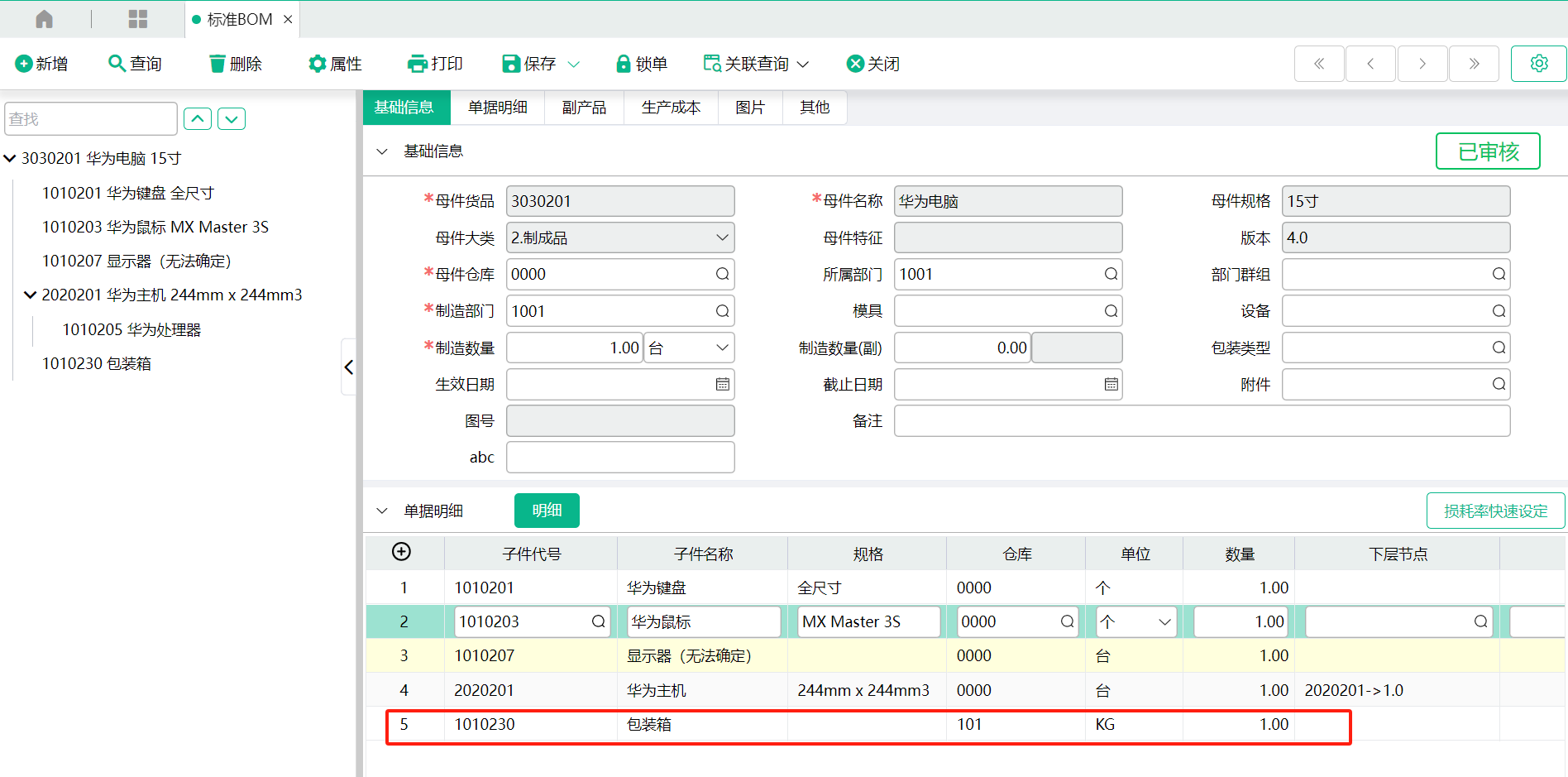Click the 锁单 lock button
The image size is (1568, 777).
pos(642,64)
